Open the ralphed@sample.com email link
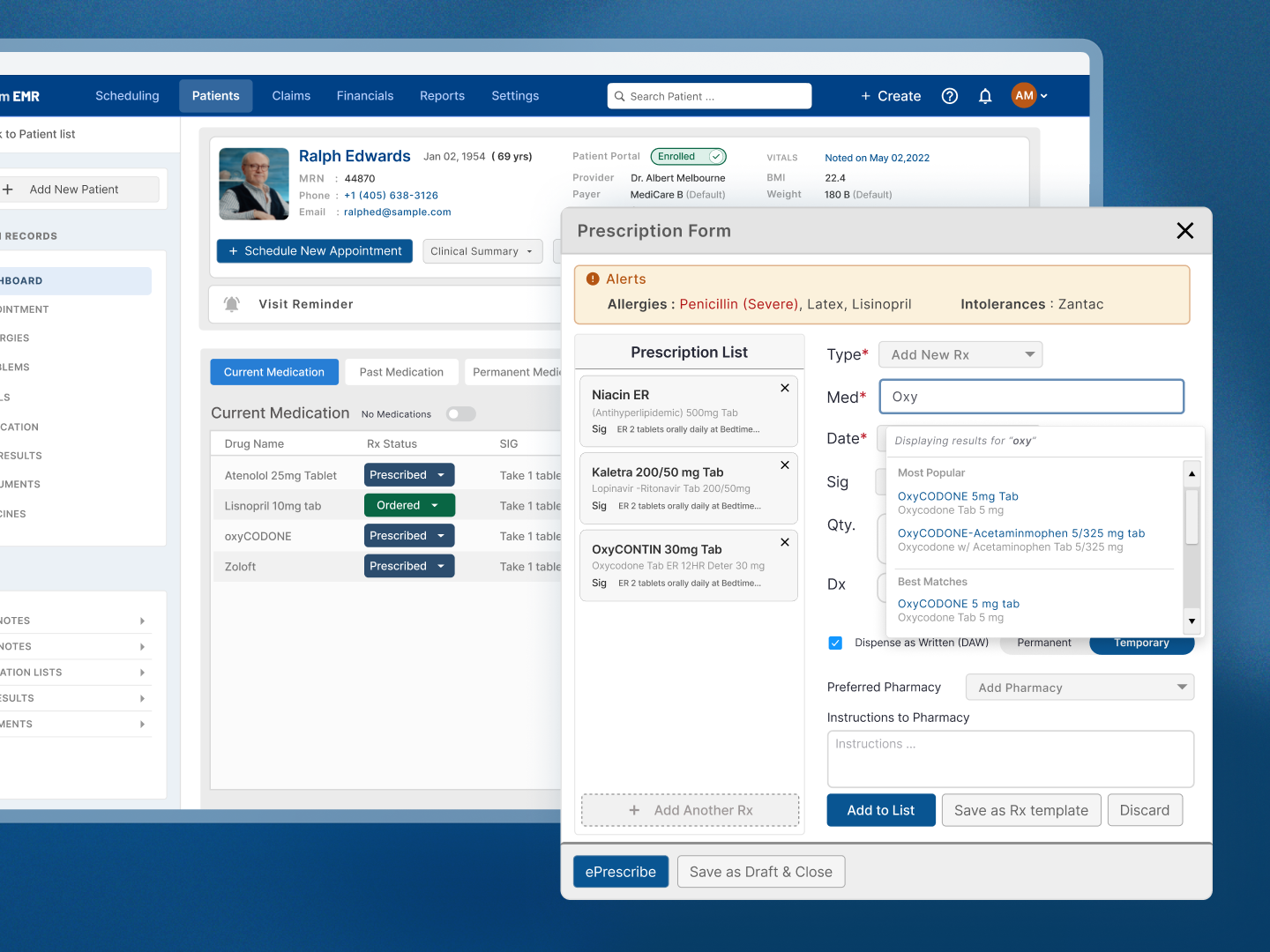Image resolution: width=1270 pixels, height=952 pixels. point(397,212)
